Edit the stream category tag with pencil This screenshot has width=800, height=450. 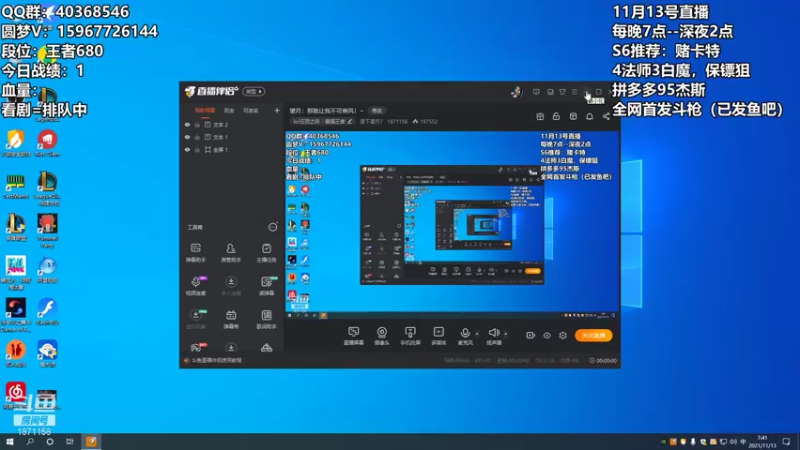[322, 121]
